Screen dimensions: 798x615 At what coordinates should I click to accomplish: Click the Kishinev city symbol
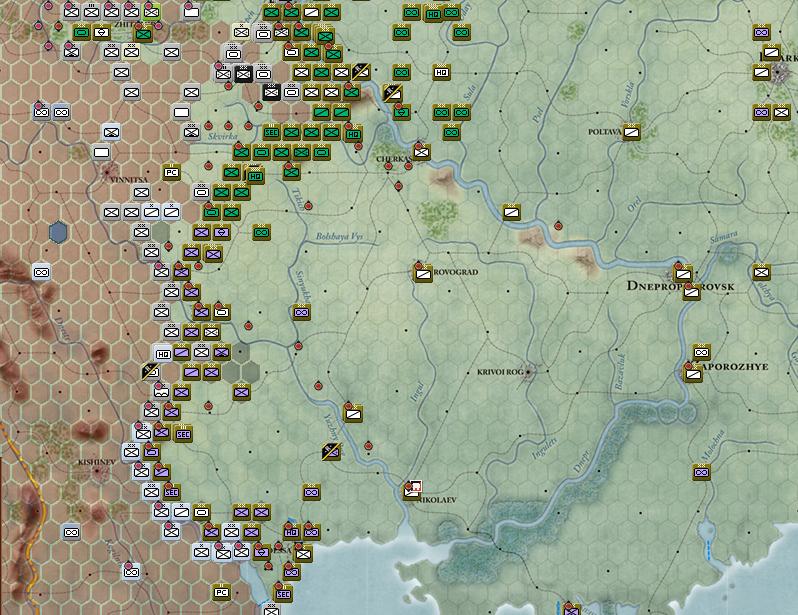(x=98, y=471)
